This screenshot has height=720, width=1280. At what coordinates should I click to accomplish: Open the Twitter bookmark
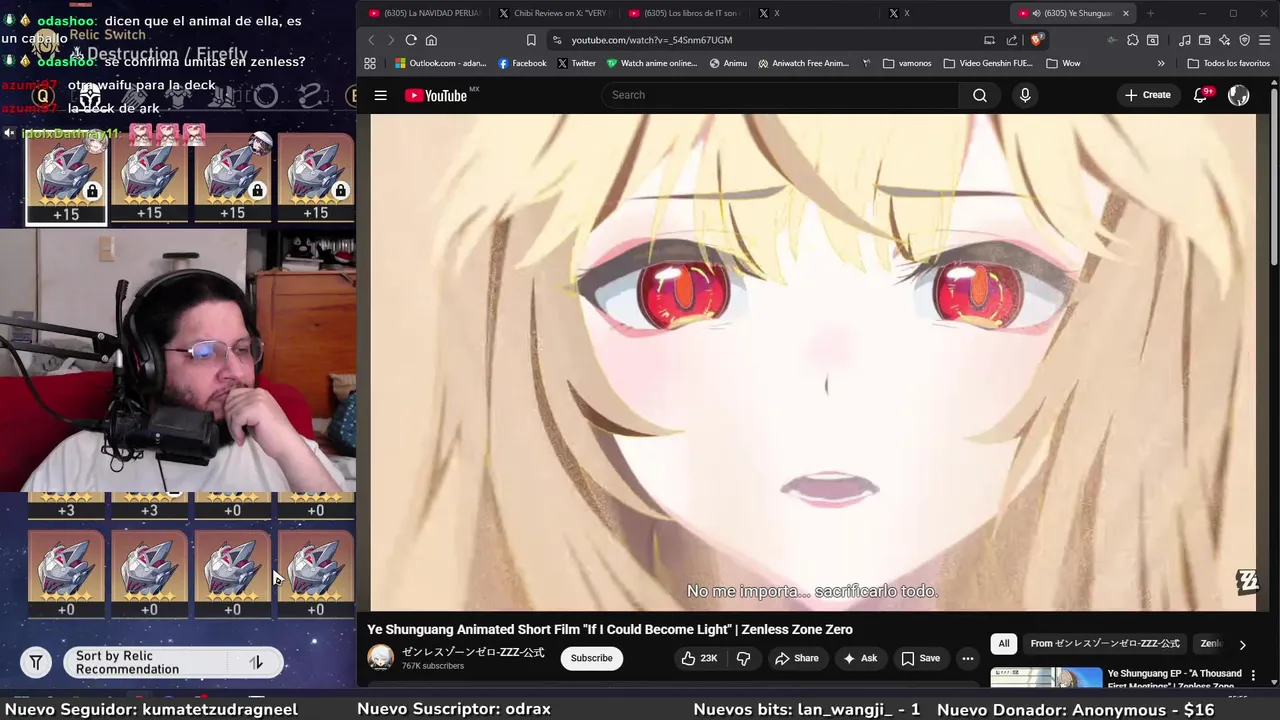click(x=577, y=63)
